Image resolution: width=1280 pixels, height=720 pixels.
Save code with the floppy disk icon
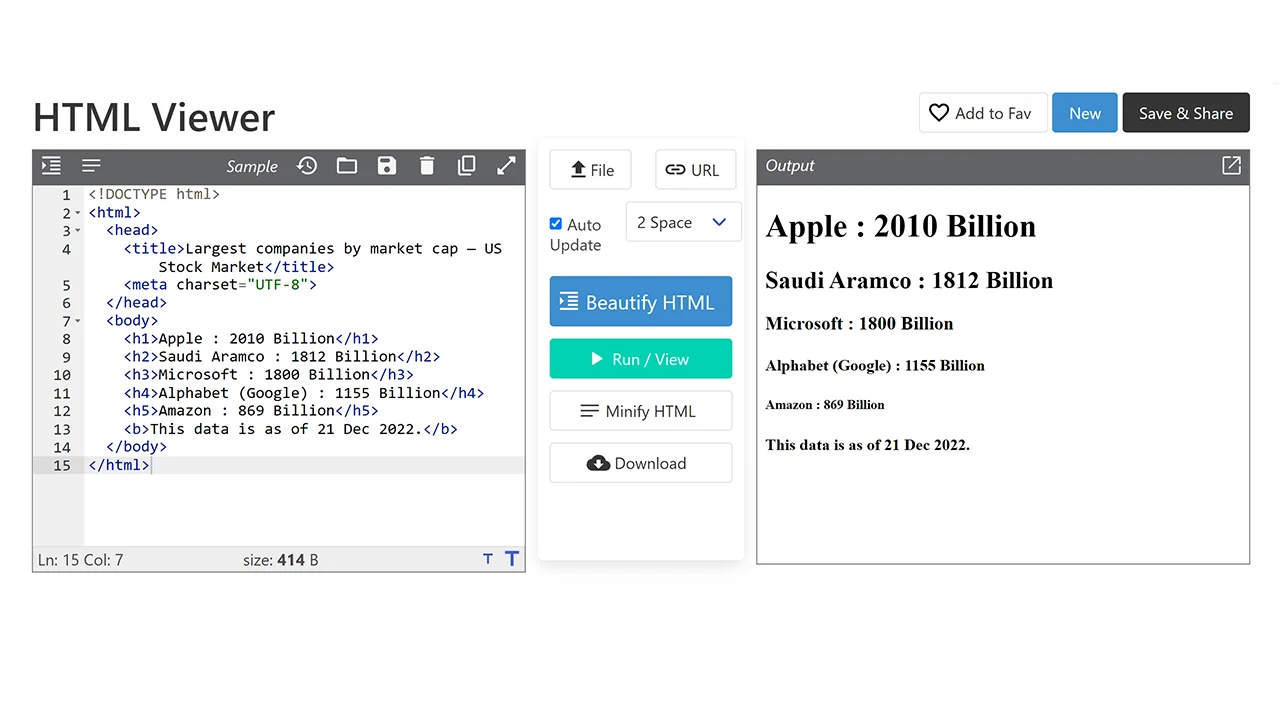point(387,166)
